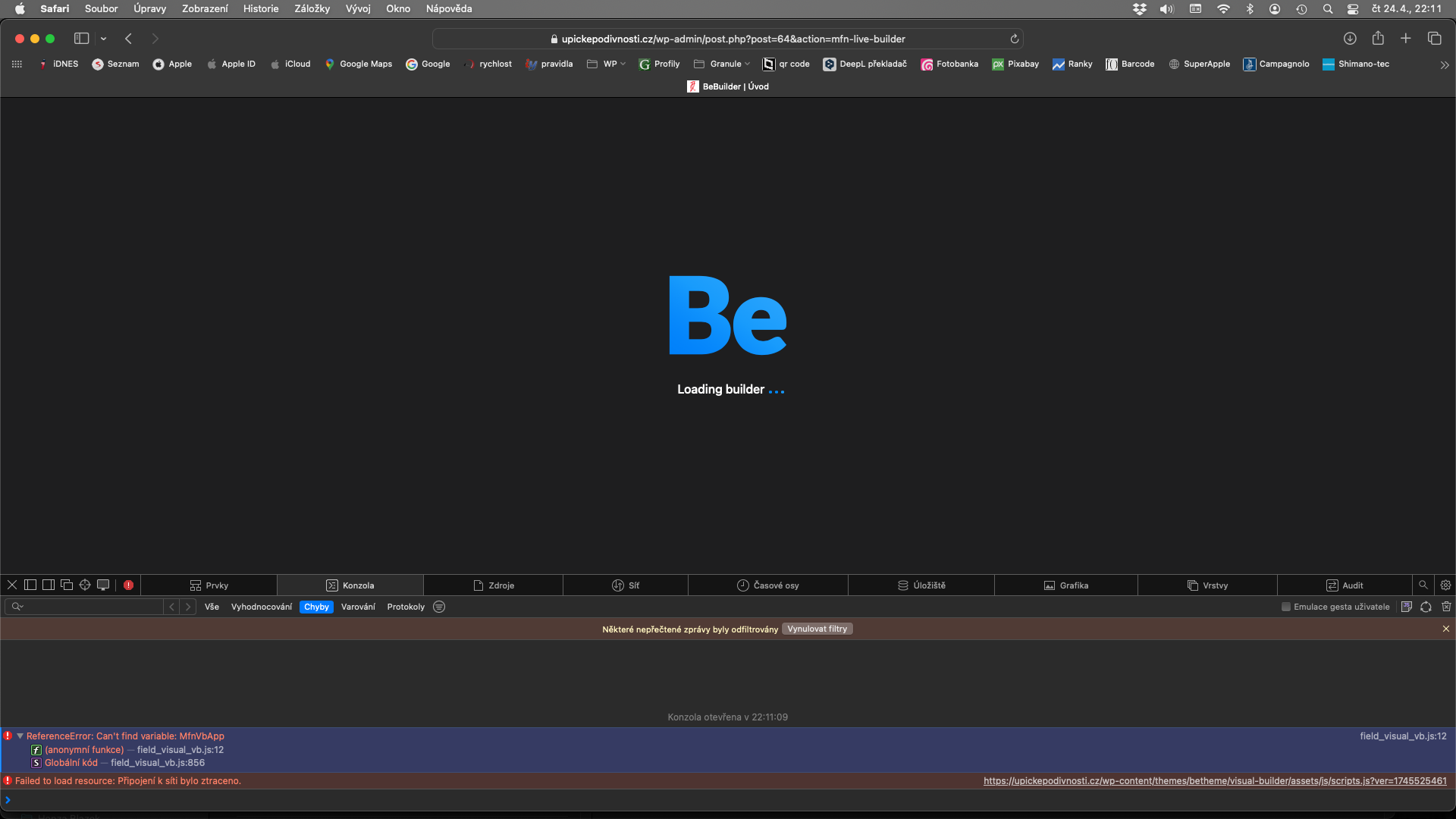Collapse the ReferenceError stack trace

click(20, 736)
